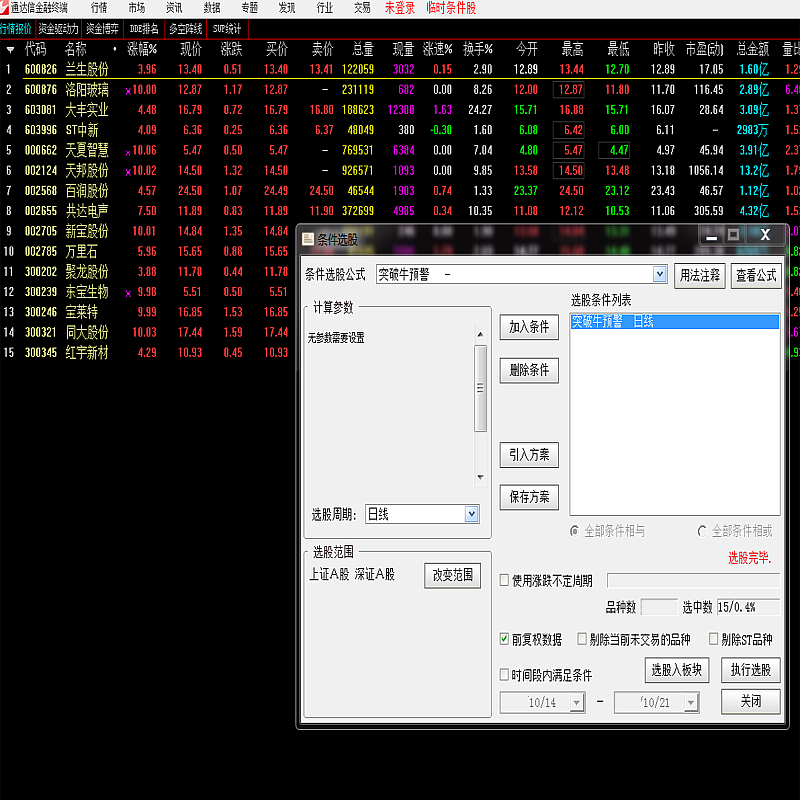This screenshot has height=800, width=800.
Task: Open the 条件选股公式 dropdown list
Action: coord(659,274)
